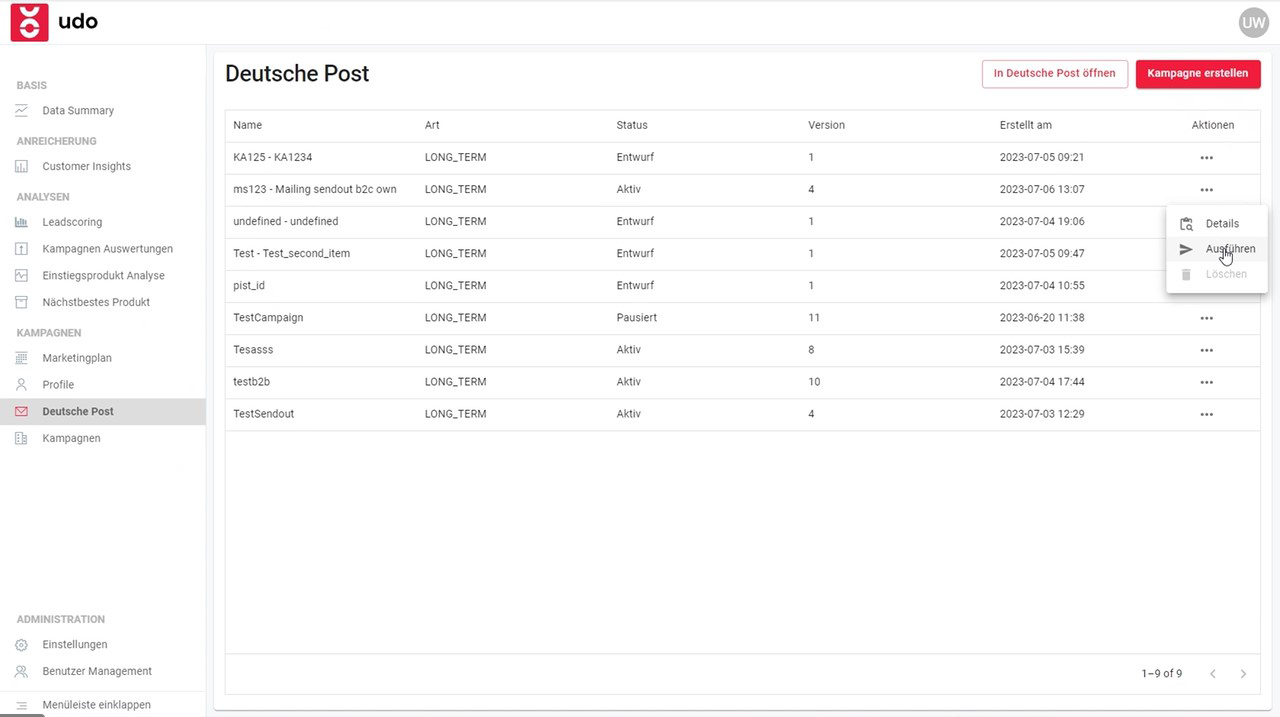Click the Menüleiste einklappen hamburger icon
Viewport: 1280px width, 717px height.
pos(21,705)
